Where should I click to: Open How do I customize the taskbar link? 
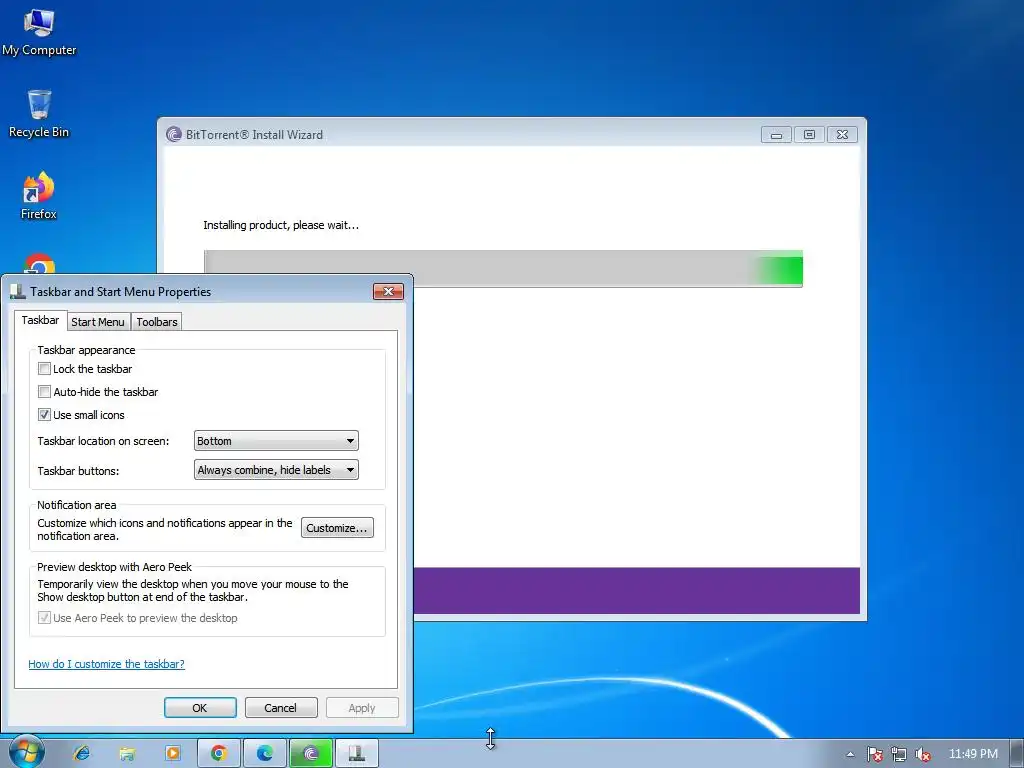(106, 664)
